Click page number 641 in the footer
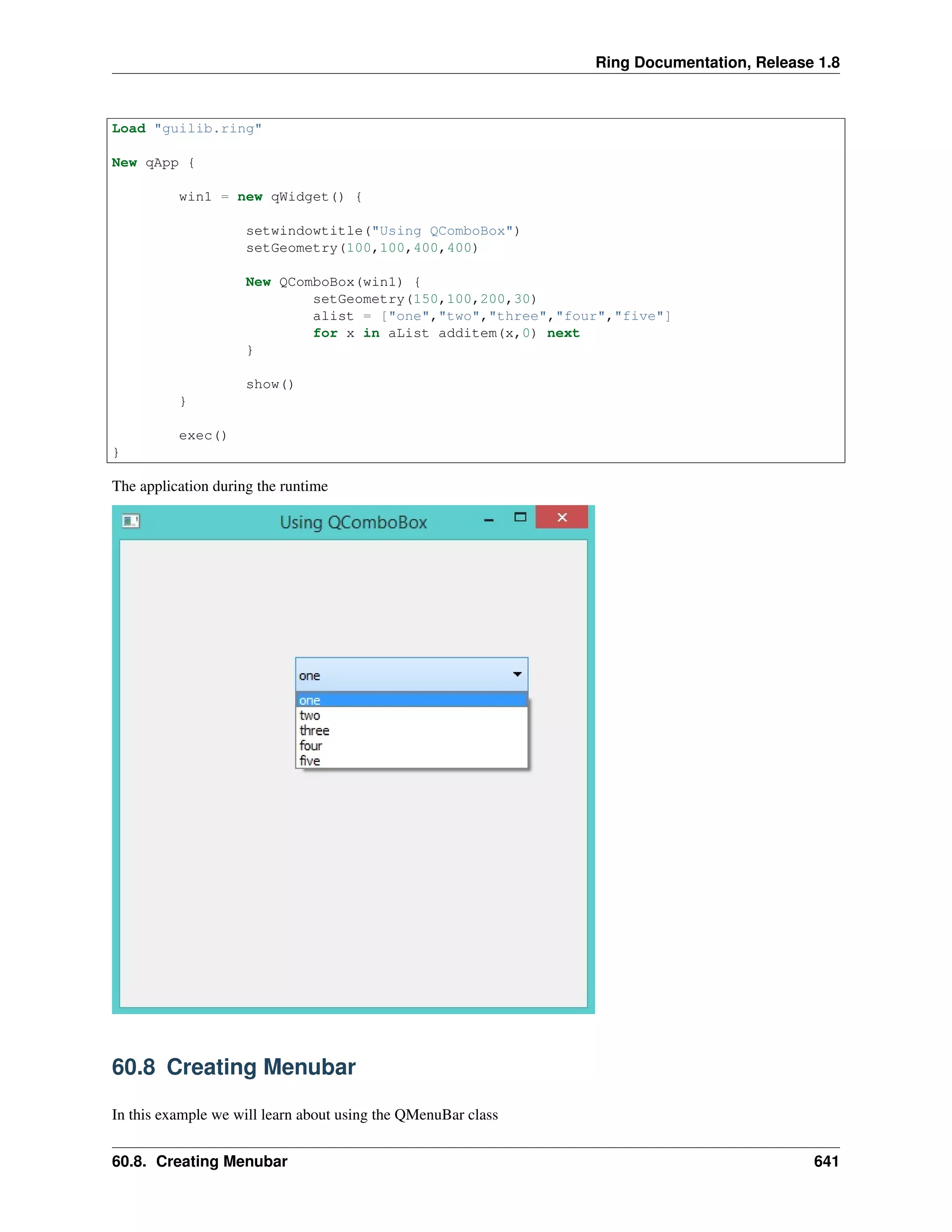 (x=826, y=1161)
